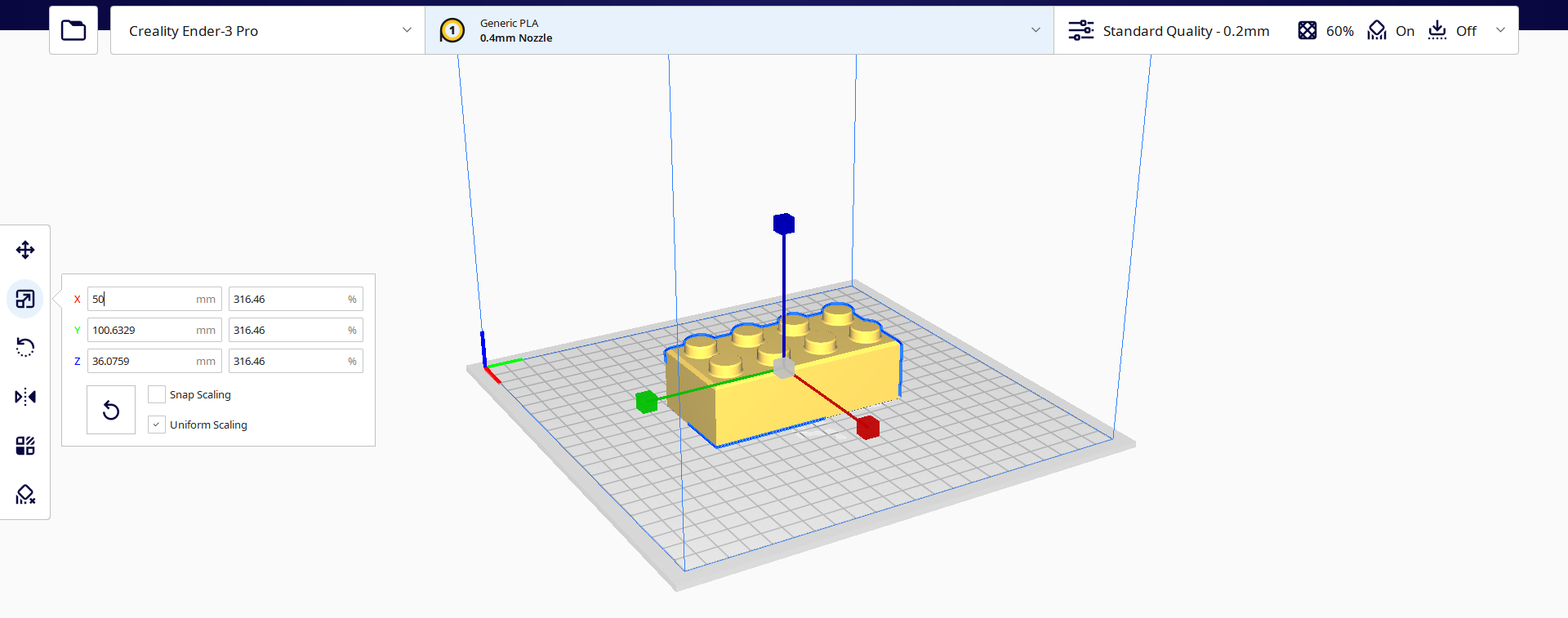Reset the scale with the reset button
Image resolution: width=1568 pixels, height=618 pixels.
[111, 410]
